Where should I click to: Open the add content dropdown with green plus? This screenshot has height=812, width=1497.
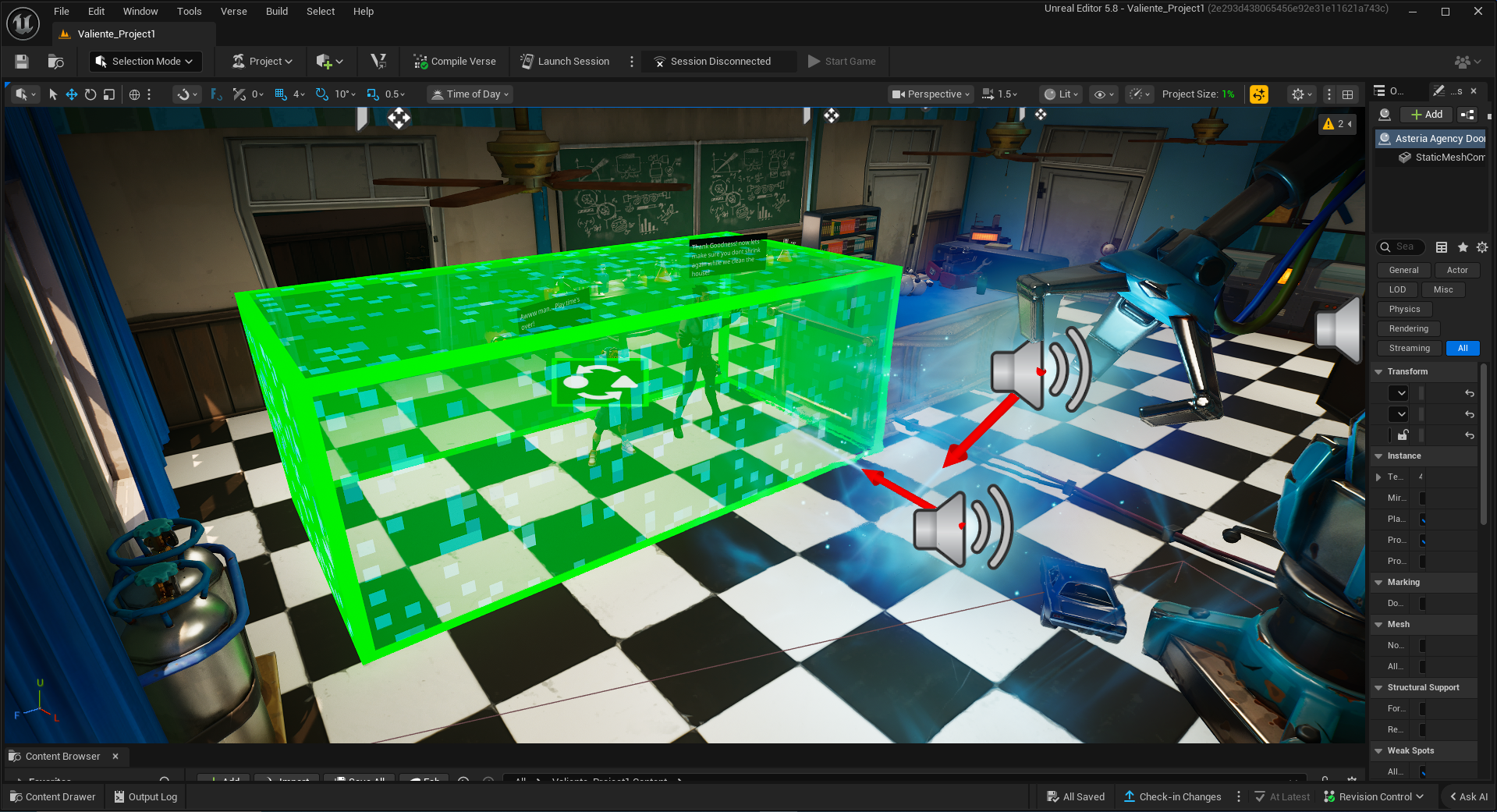tap(329, 62)
